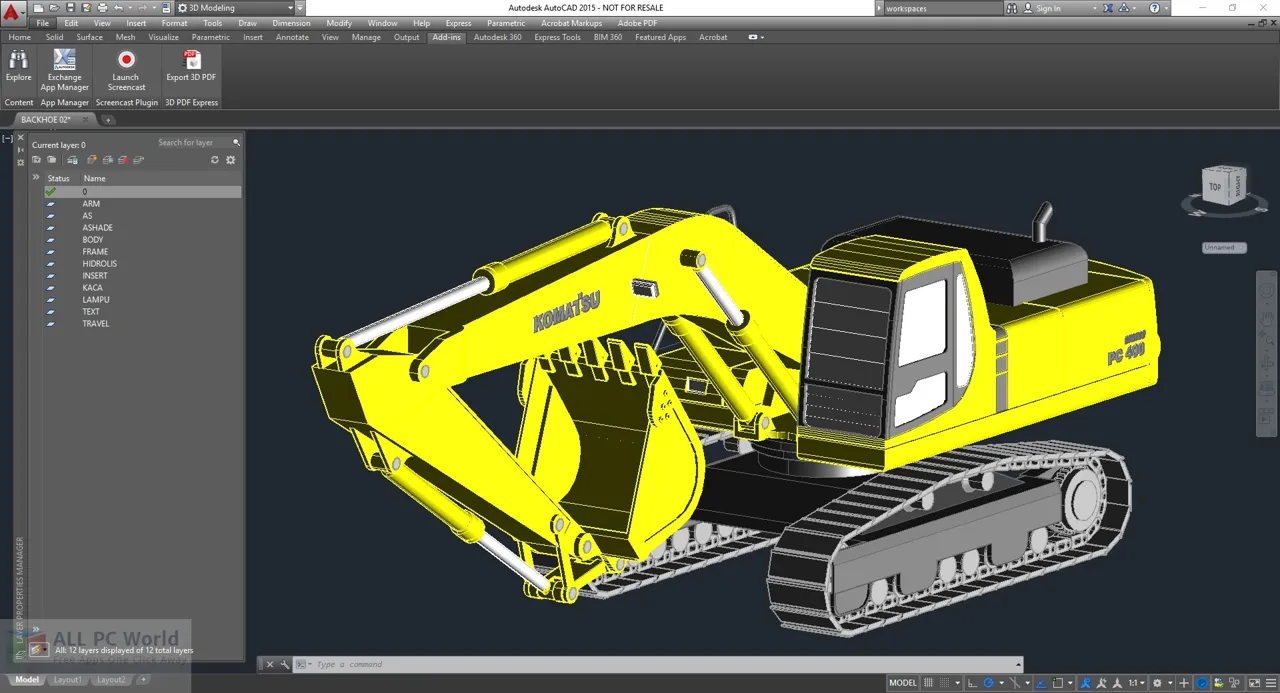Open status bar Customization menu icon

click(1271, 683)
